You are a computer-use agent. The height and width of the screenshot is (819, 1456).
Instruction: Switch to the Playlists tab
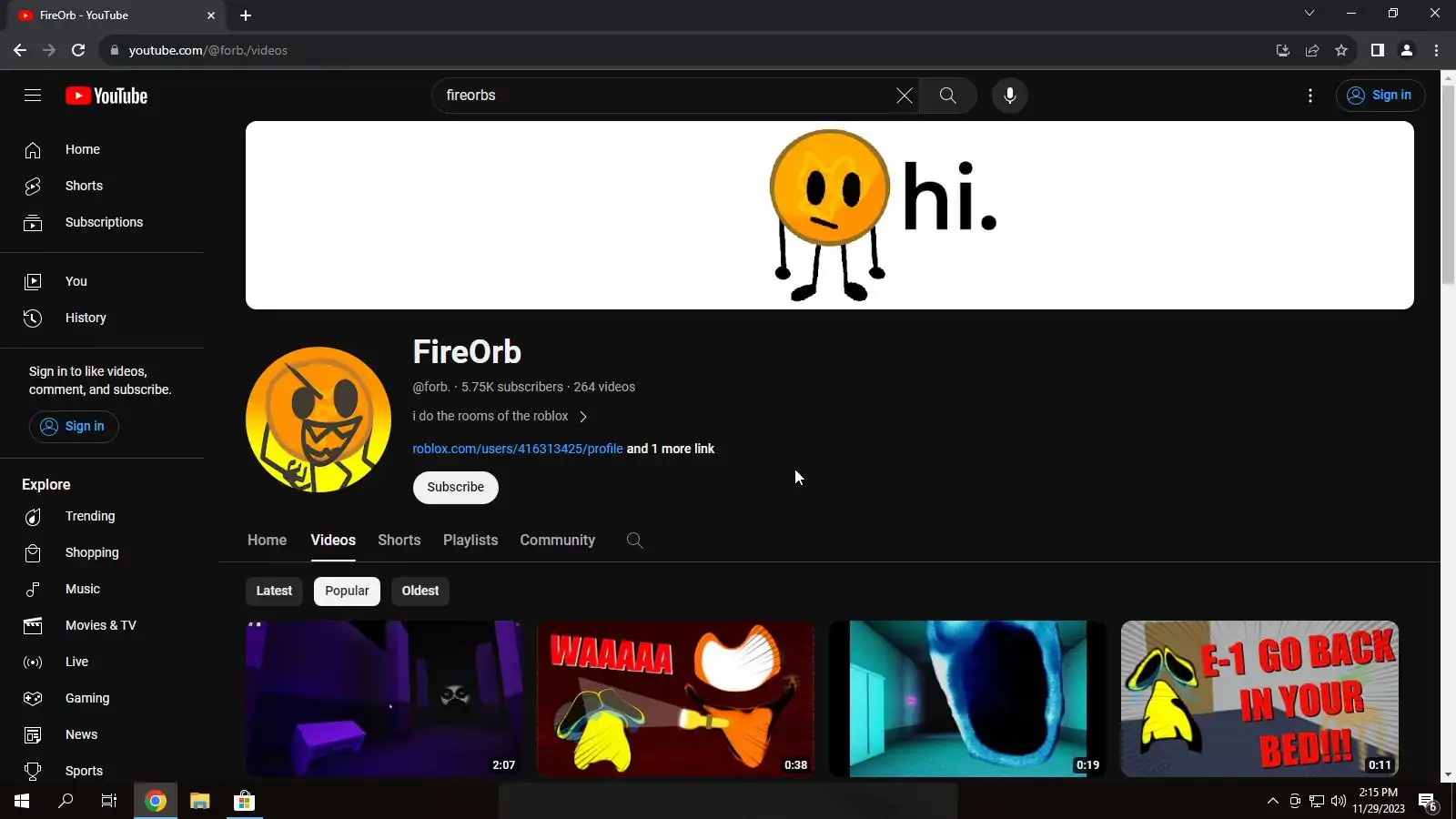pos(470,541)
